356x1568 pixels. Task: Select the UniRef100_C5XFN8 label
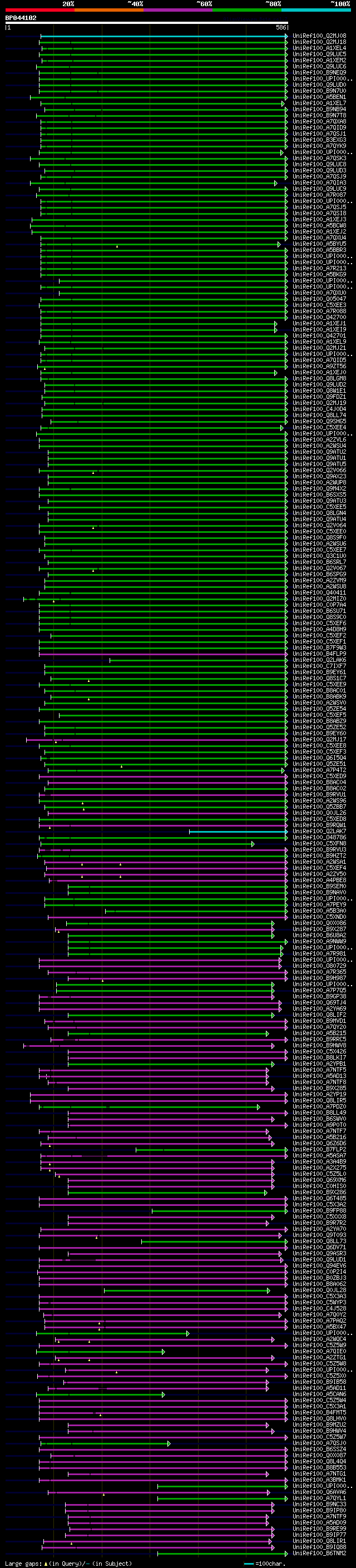319,844
